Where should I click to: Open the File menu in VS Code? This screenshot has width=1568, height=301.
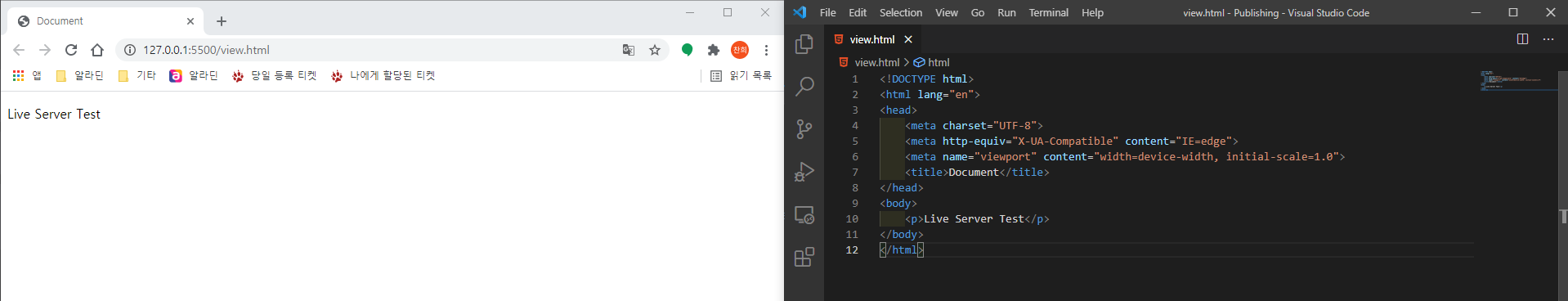827,12
